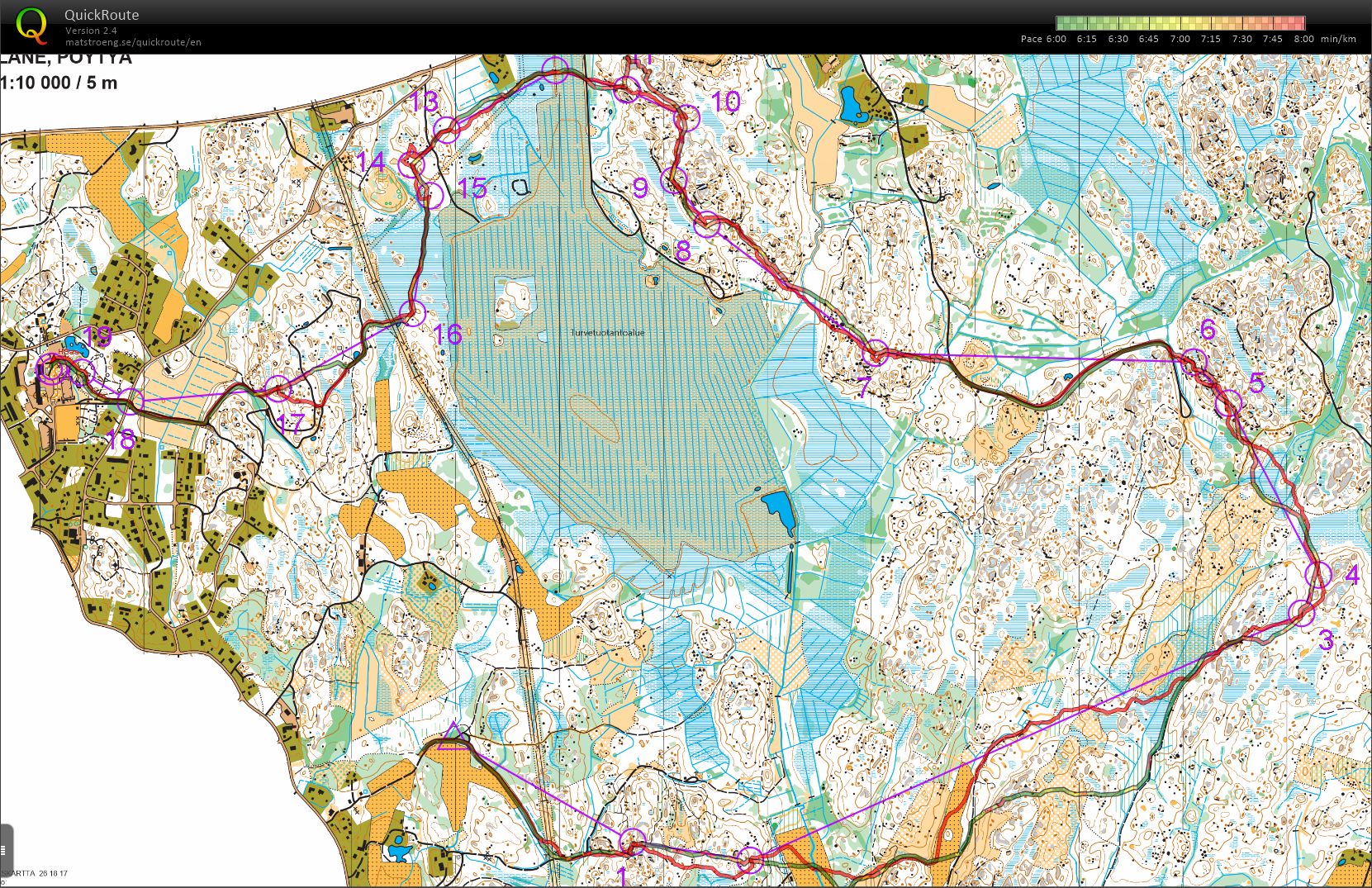Select control circle number 7
The width and height of the screenshot is (1372, 888).
[876, 354]
